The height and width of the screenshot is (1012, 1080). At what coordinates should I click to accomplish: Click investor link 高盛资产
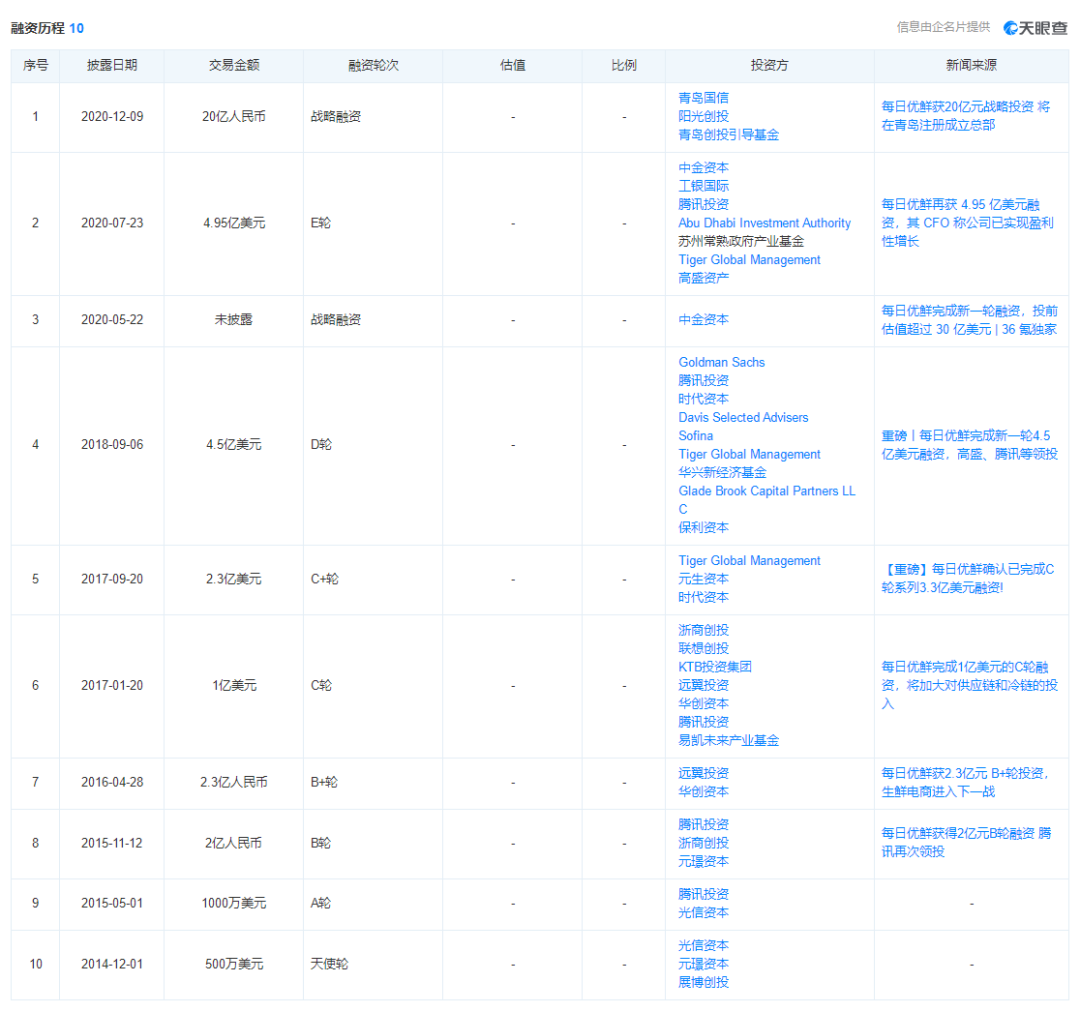[703, 278]
